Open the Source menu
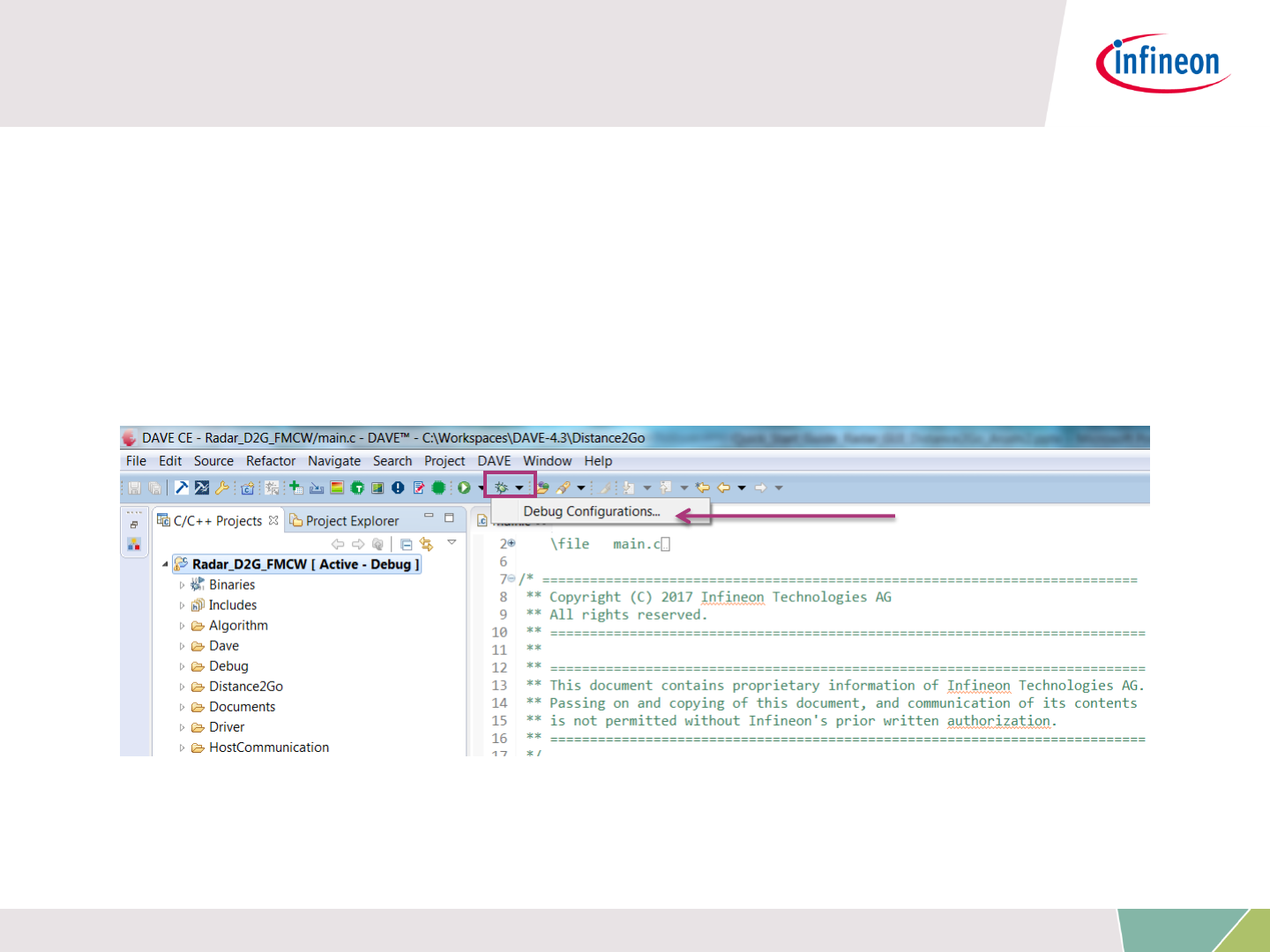The image size is (1270, 952). click(x=213, y=461)
